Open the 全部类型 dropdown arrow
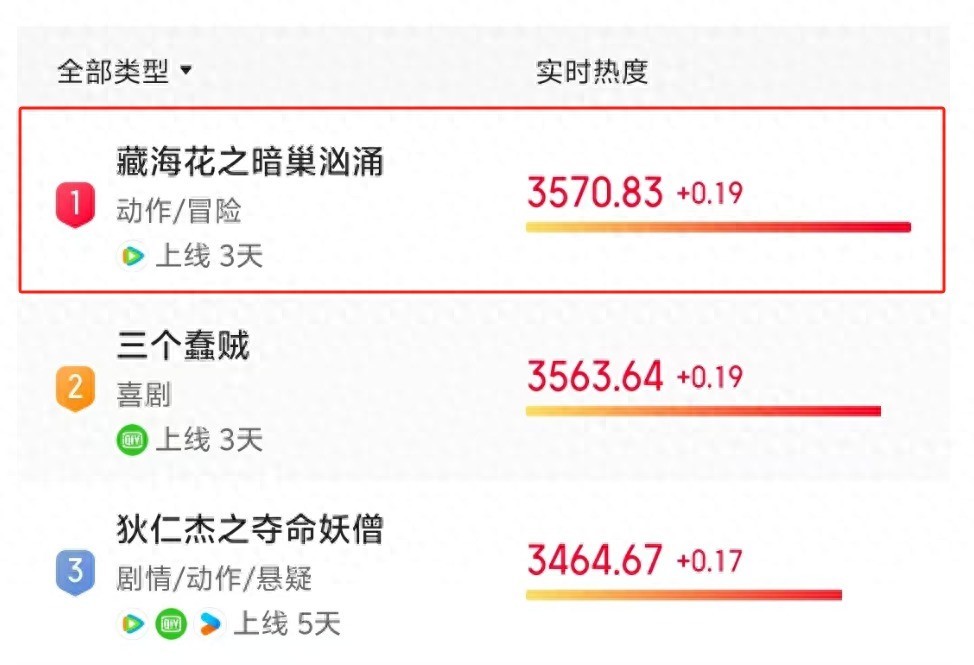This screenshot has width=974, height=665. [186, 70]
